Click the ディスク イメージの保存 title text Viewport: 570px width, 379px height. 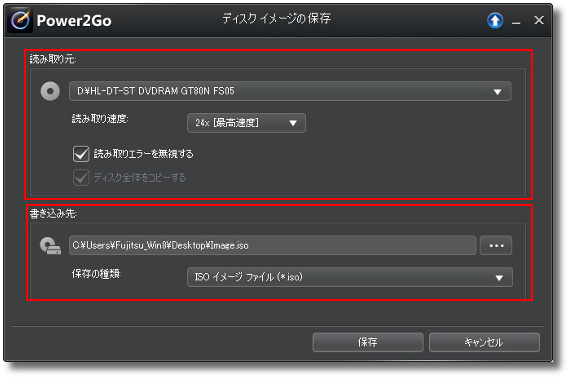pyautogui.click(x=277, y=19)
